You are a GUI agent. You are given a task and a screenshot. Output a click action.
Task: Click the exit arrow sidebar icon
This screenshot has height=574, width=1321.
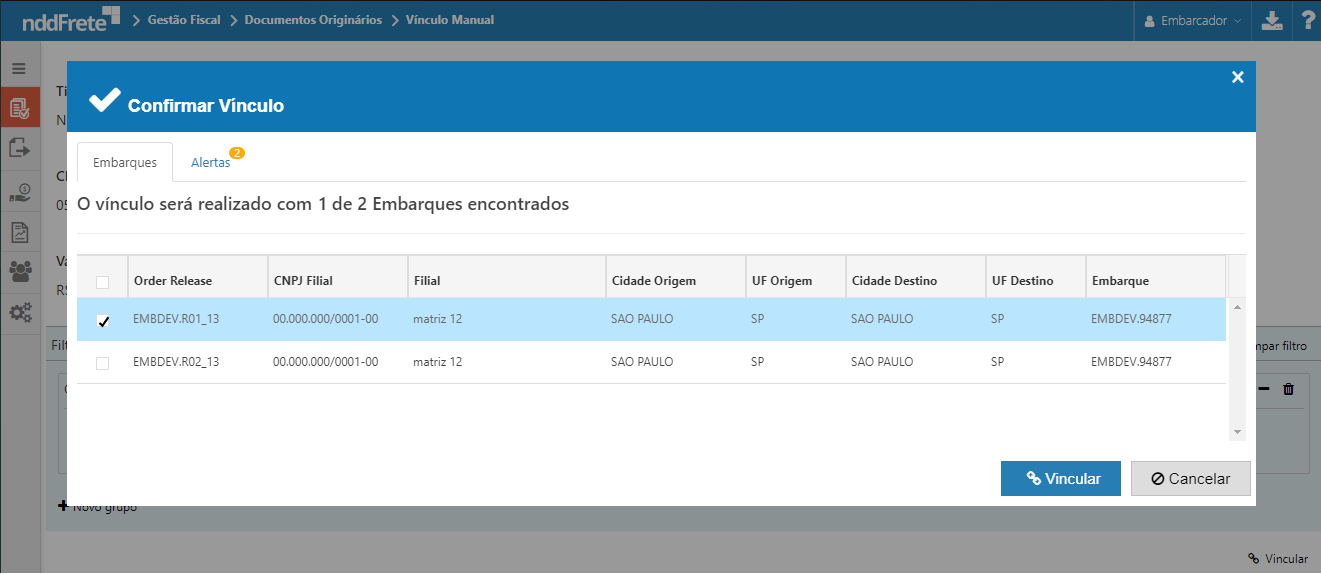coord(19,148)
